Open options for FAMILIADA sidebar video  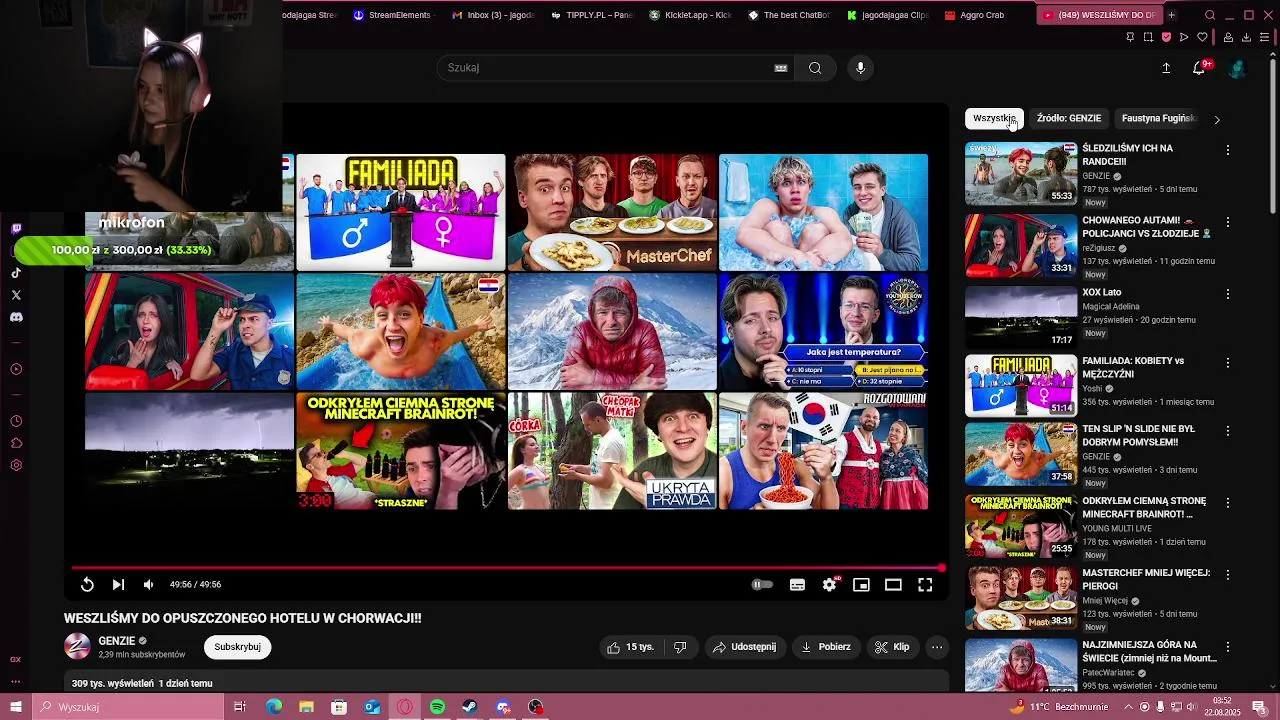pyautogui.click(x=1228, y=362)
